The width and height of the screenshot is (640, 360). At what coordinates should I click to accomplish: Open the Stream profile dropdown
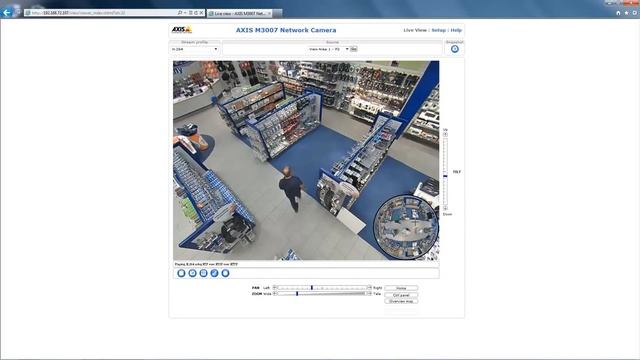[x=194, y=49]
